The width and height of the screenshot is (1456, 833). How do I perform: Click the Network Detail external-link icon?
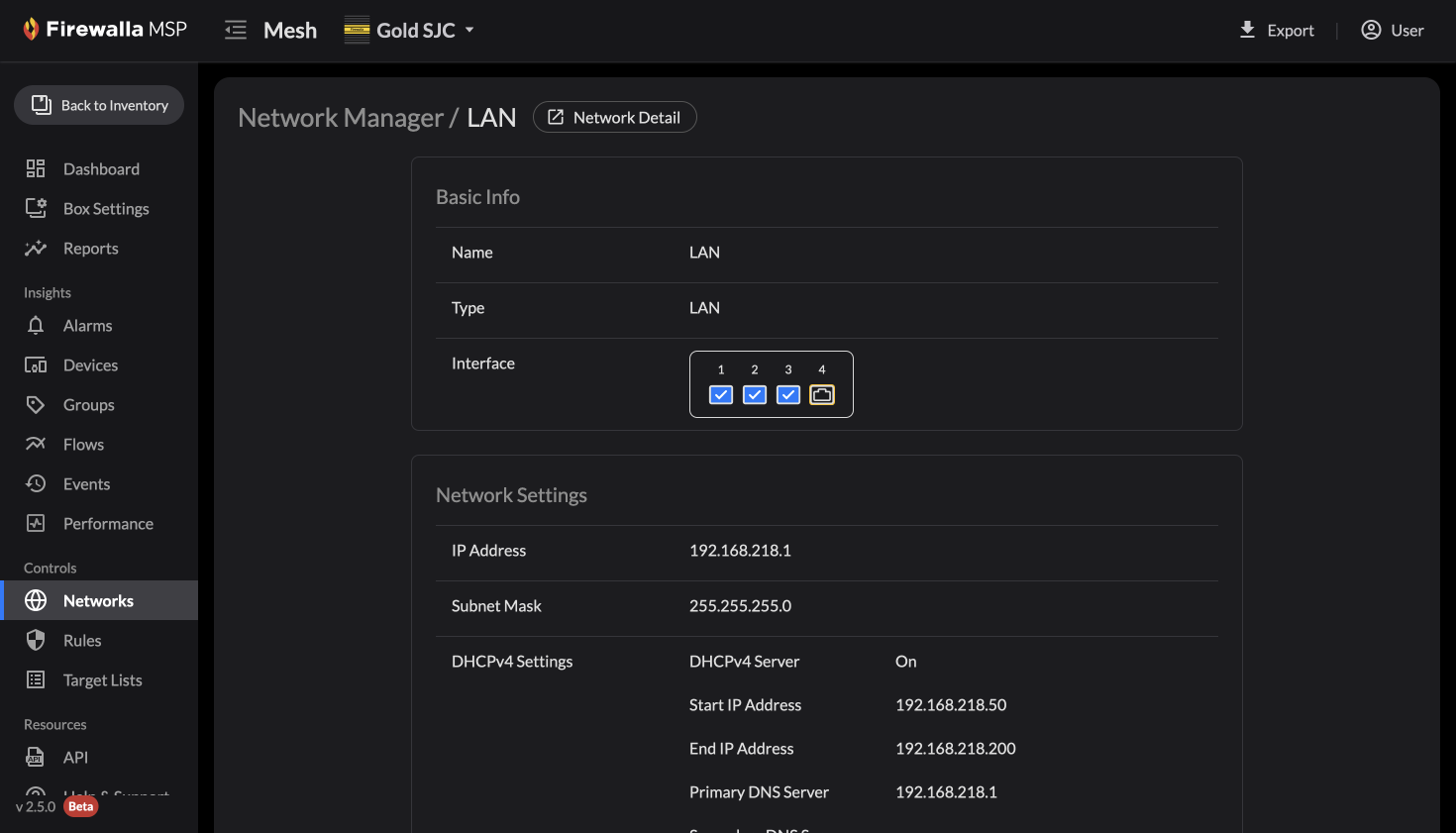click(556, 117)
